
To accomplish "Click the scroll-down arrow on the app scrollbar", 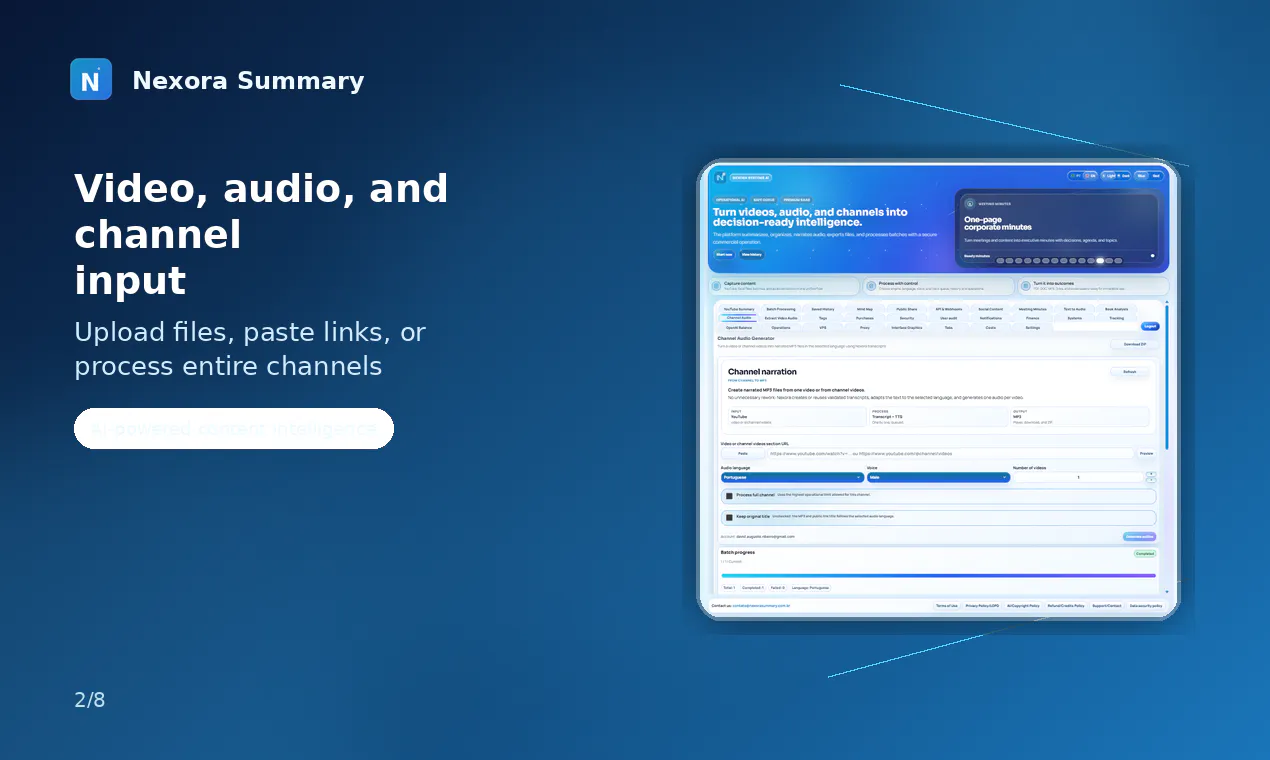I will (x=1167, y=592).
